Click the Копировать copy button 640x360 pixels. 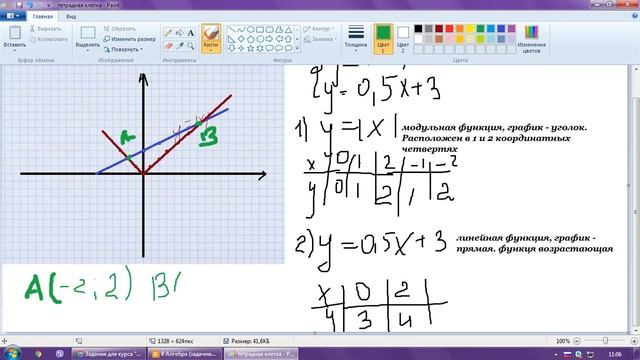coord(49,39)
